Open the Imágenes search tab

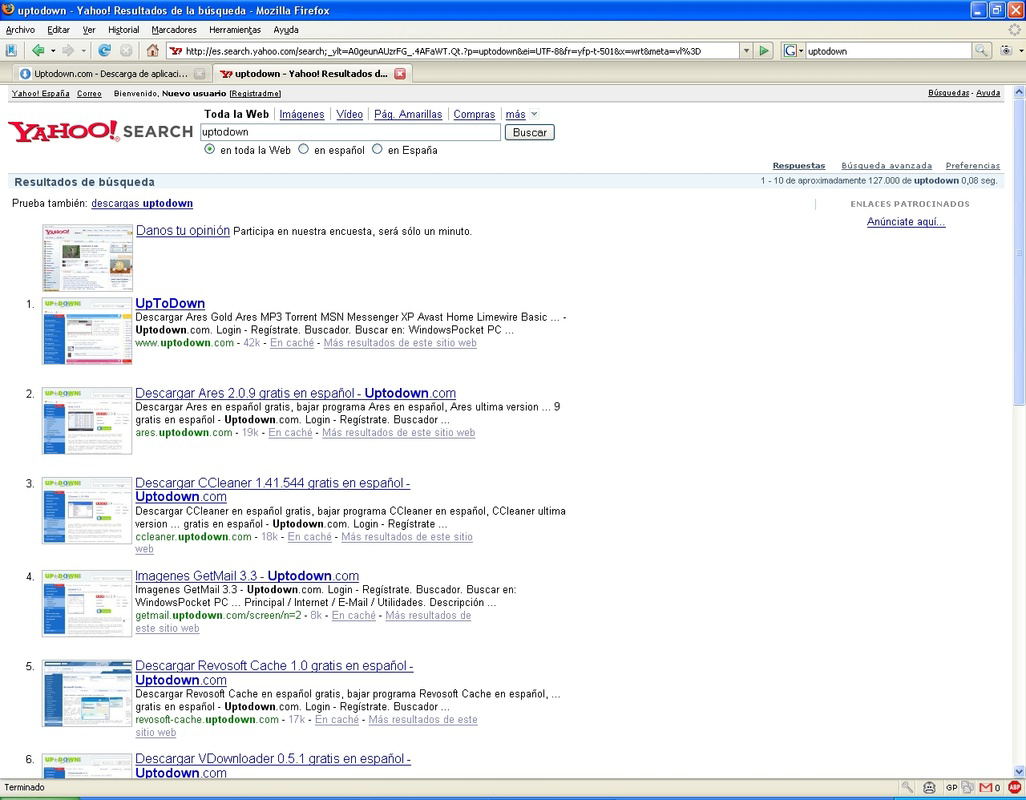(x=302, y=114)
